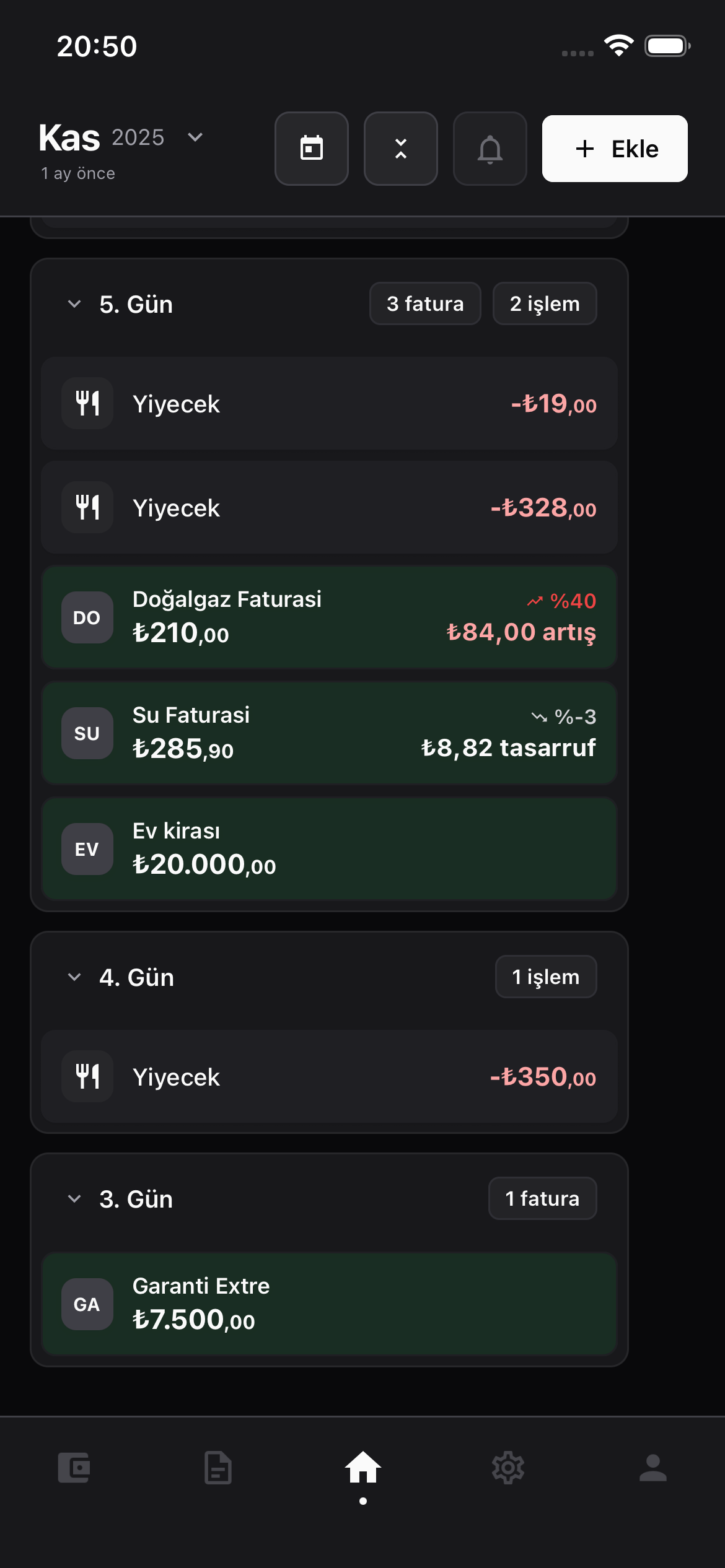Open the Garanti Extre bill entry
Viewport: 725px width, 1568px height.
coord(329,1304)
